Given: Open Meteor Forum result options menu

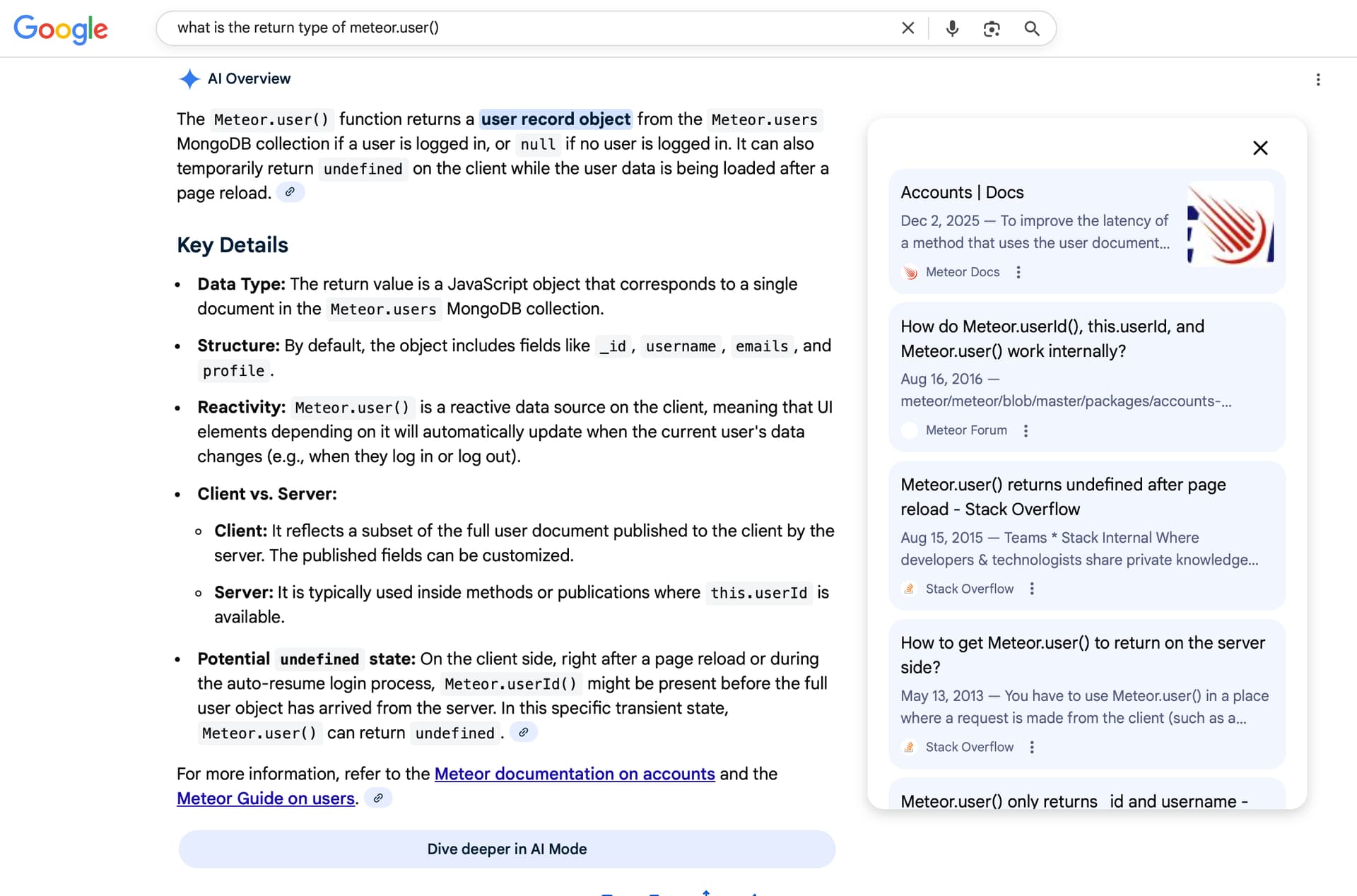Looking at the screenshot, I should point(1026,431).
